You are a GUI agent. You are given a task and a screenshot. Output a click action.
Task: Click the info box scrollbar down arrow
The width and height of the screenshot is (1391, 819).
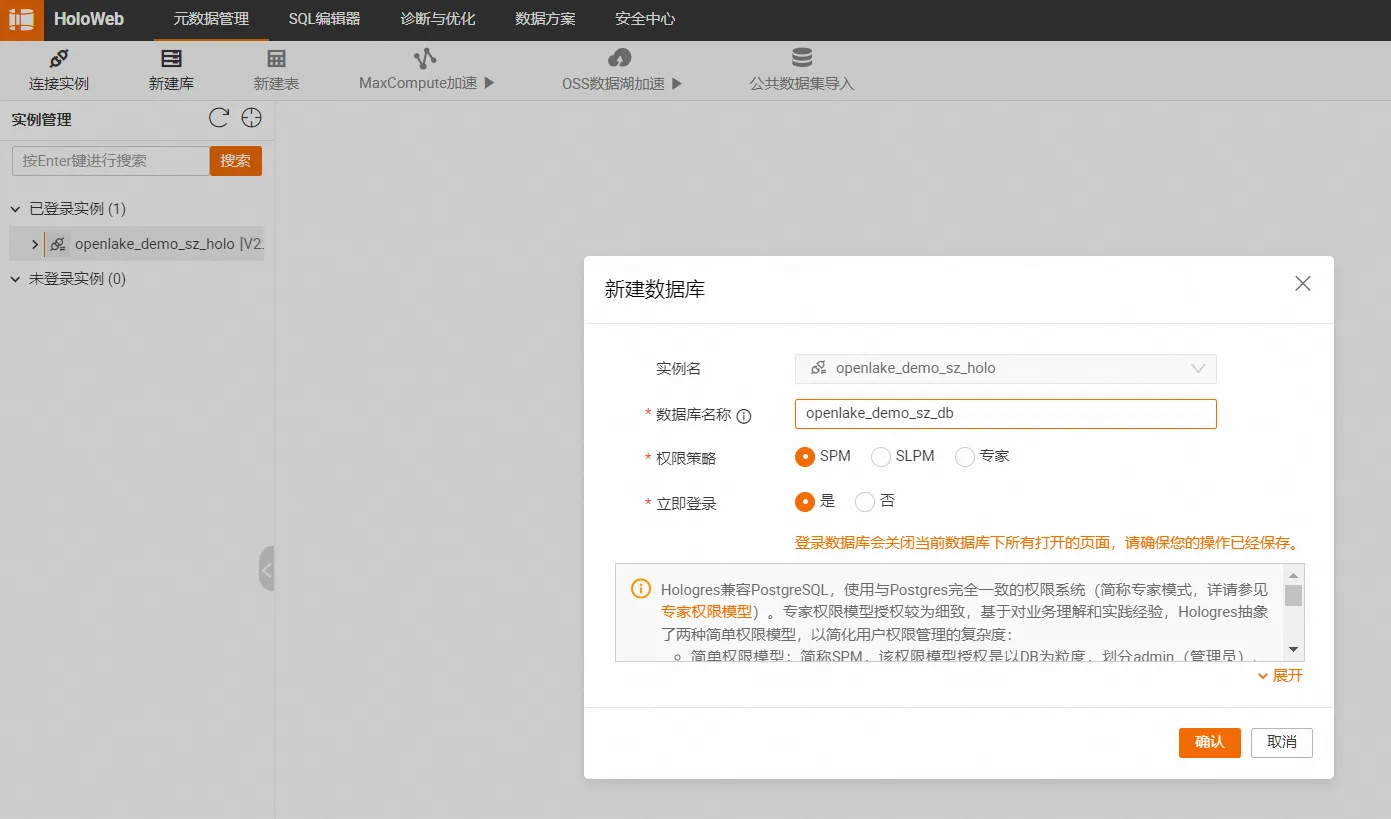tap(1293, 650)
